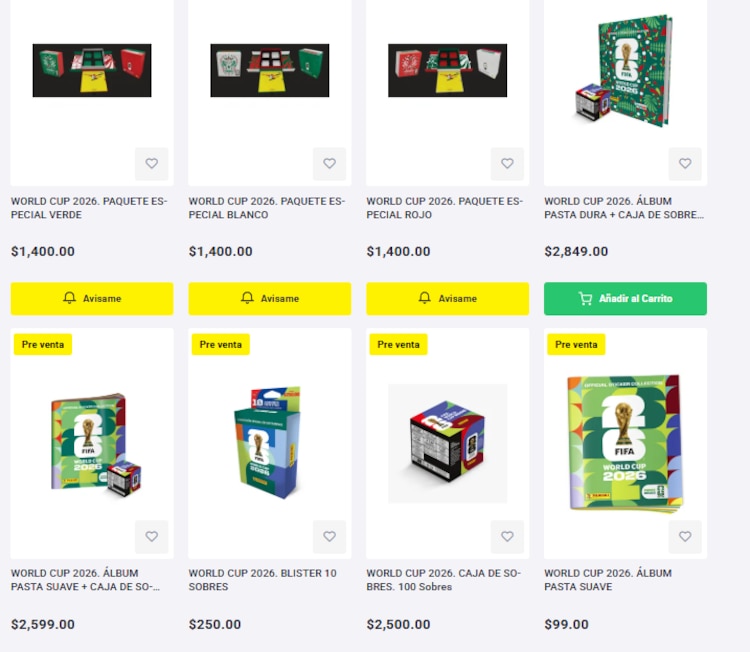Heart the Álbum Pasta Suave $99 product
Screen dimensions: 750x652
[685, 537]
